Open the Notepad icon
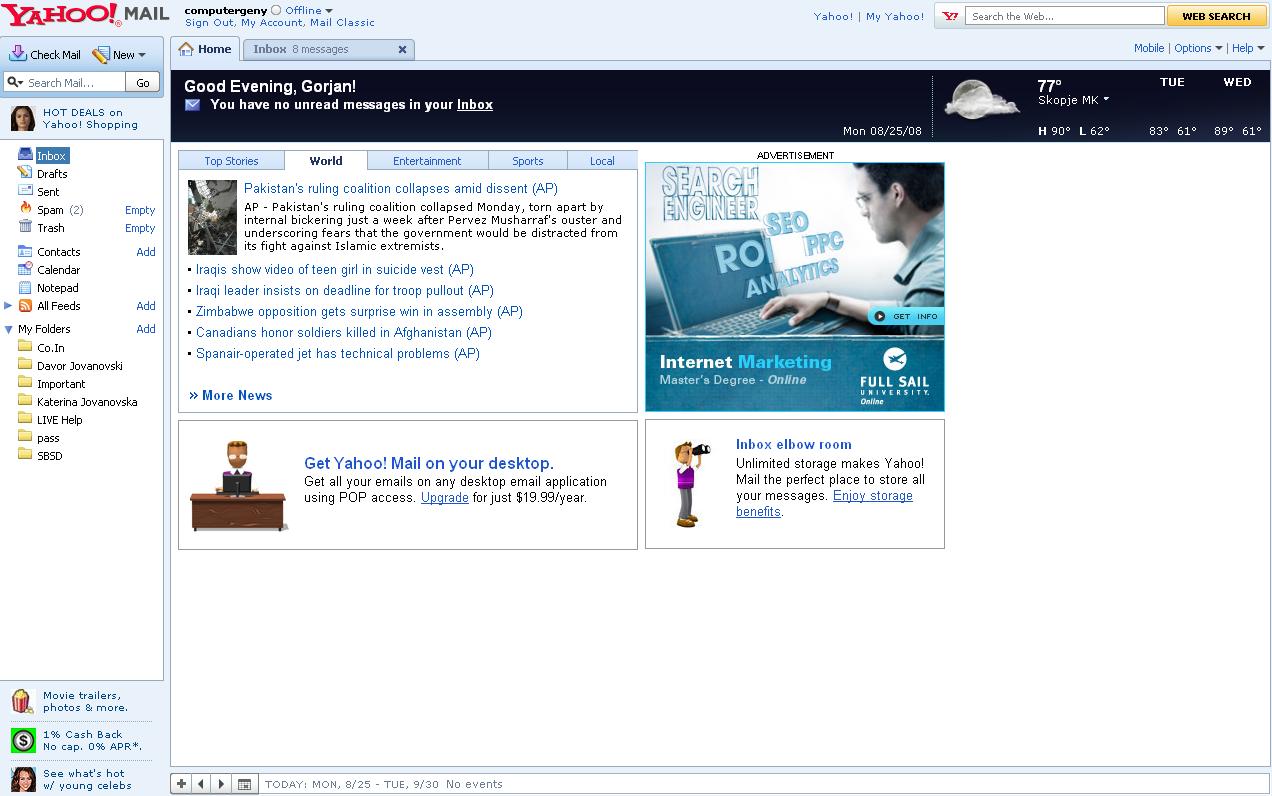Screen dimensions: 1272x796 26,287
